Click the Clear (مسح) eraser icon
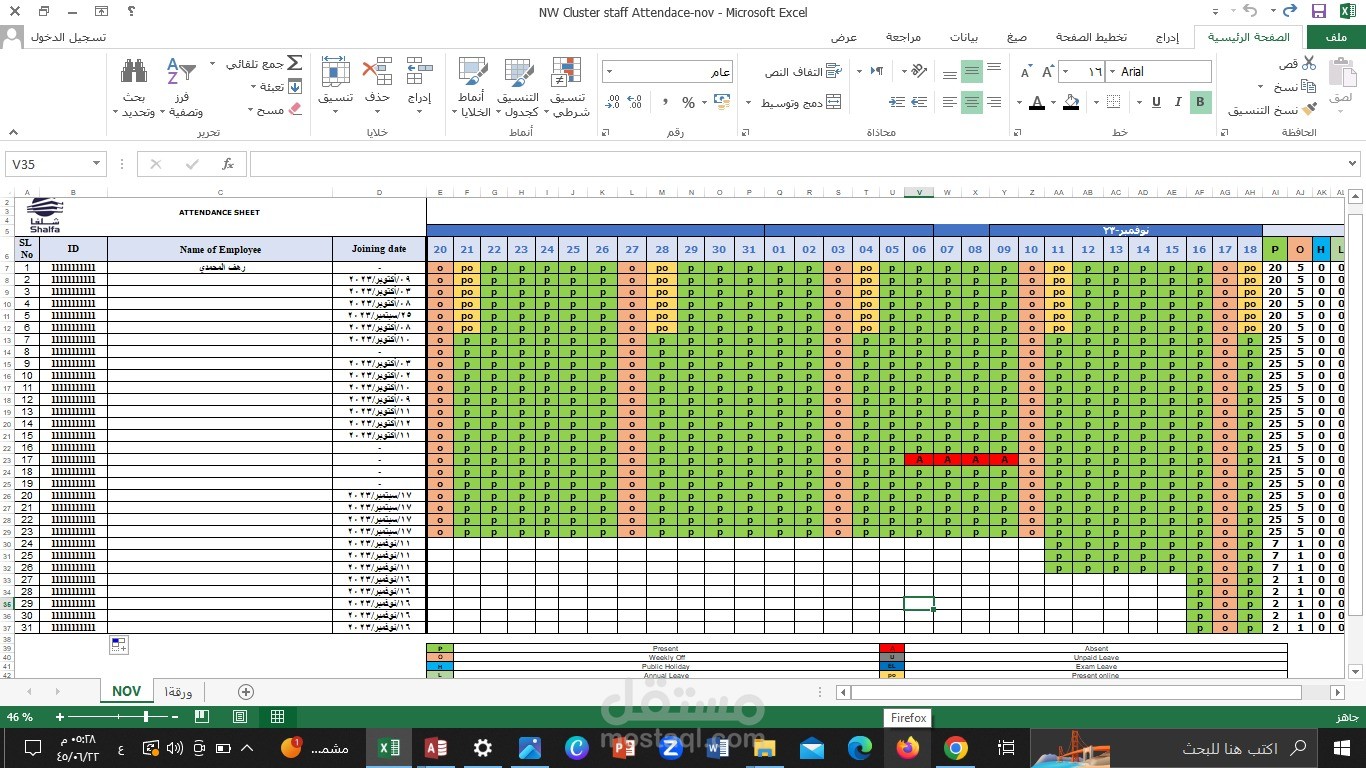 coord(294,110)
